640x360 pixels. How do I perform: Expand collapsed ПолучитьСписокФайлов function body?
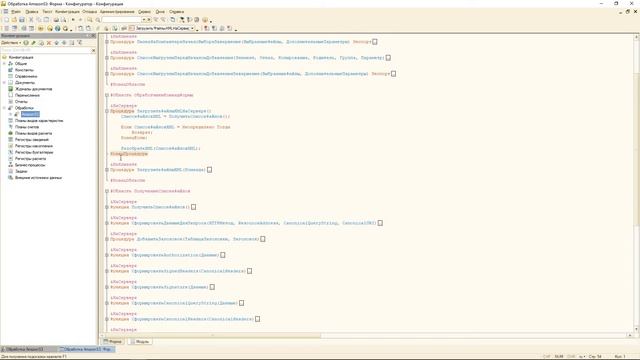pyautogui.click(x=193, y=207)
